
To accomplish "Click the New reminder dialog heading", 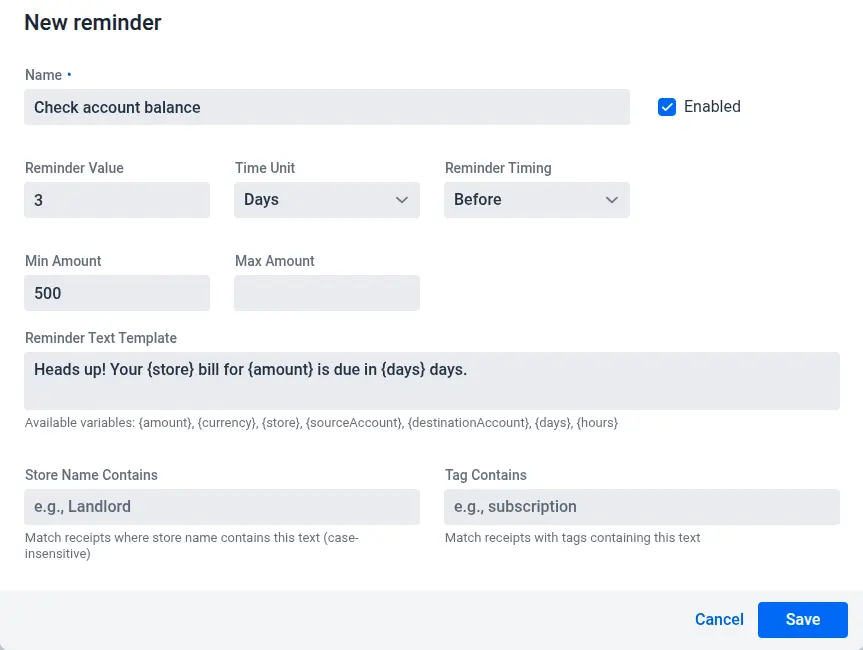I will tap(93, 23).
